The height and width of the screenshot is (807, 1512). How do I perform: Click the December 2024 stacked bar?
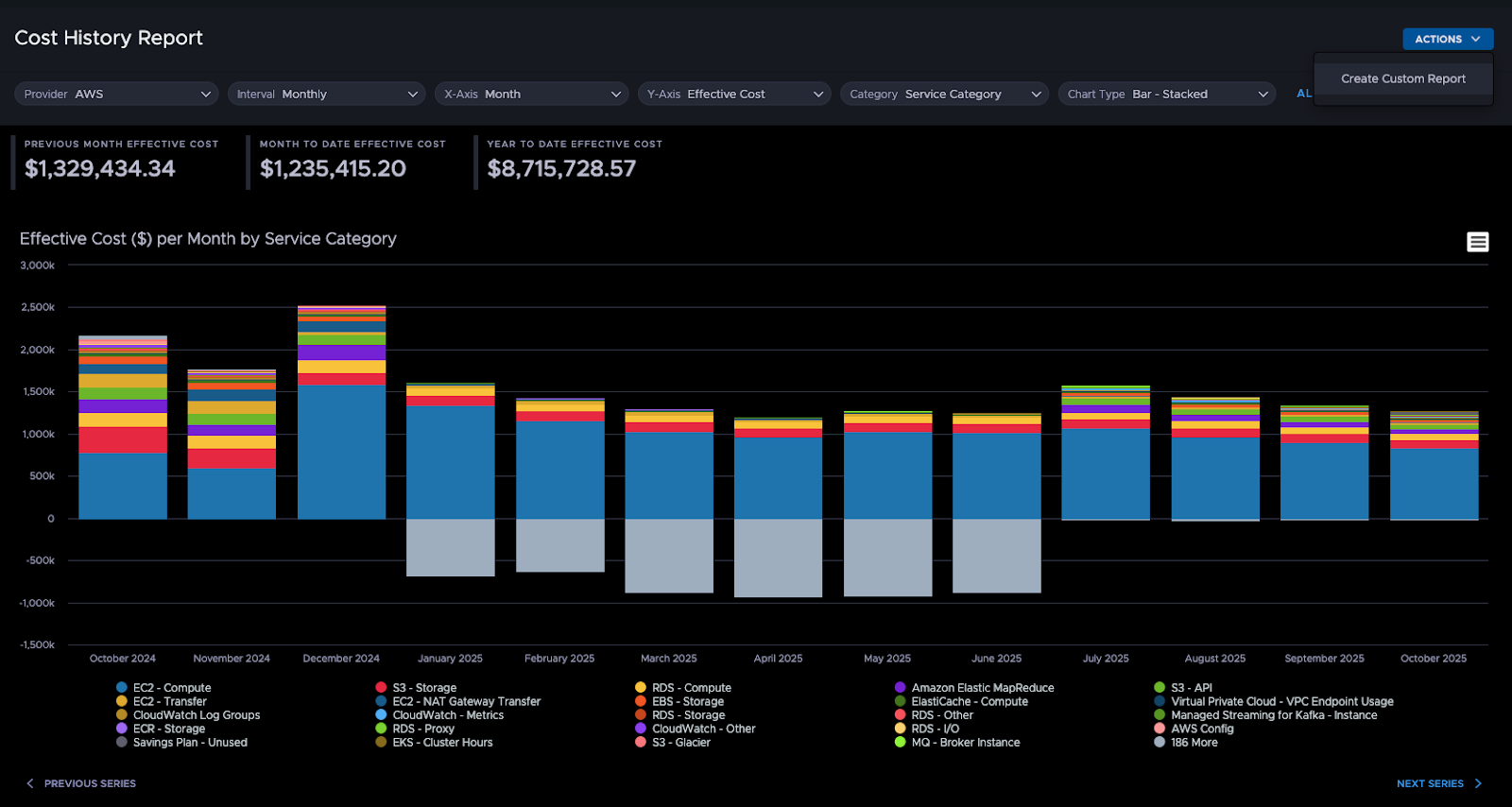coord(341,444)
